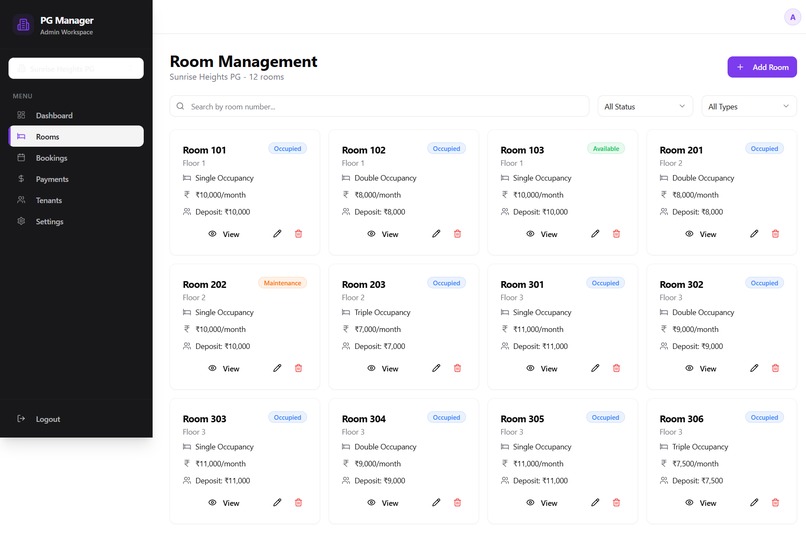Edit Room 203 with pencil icon

[x=436, y=368]
